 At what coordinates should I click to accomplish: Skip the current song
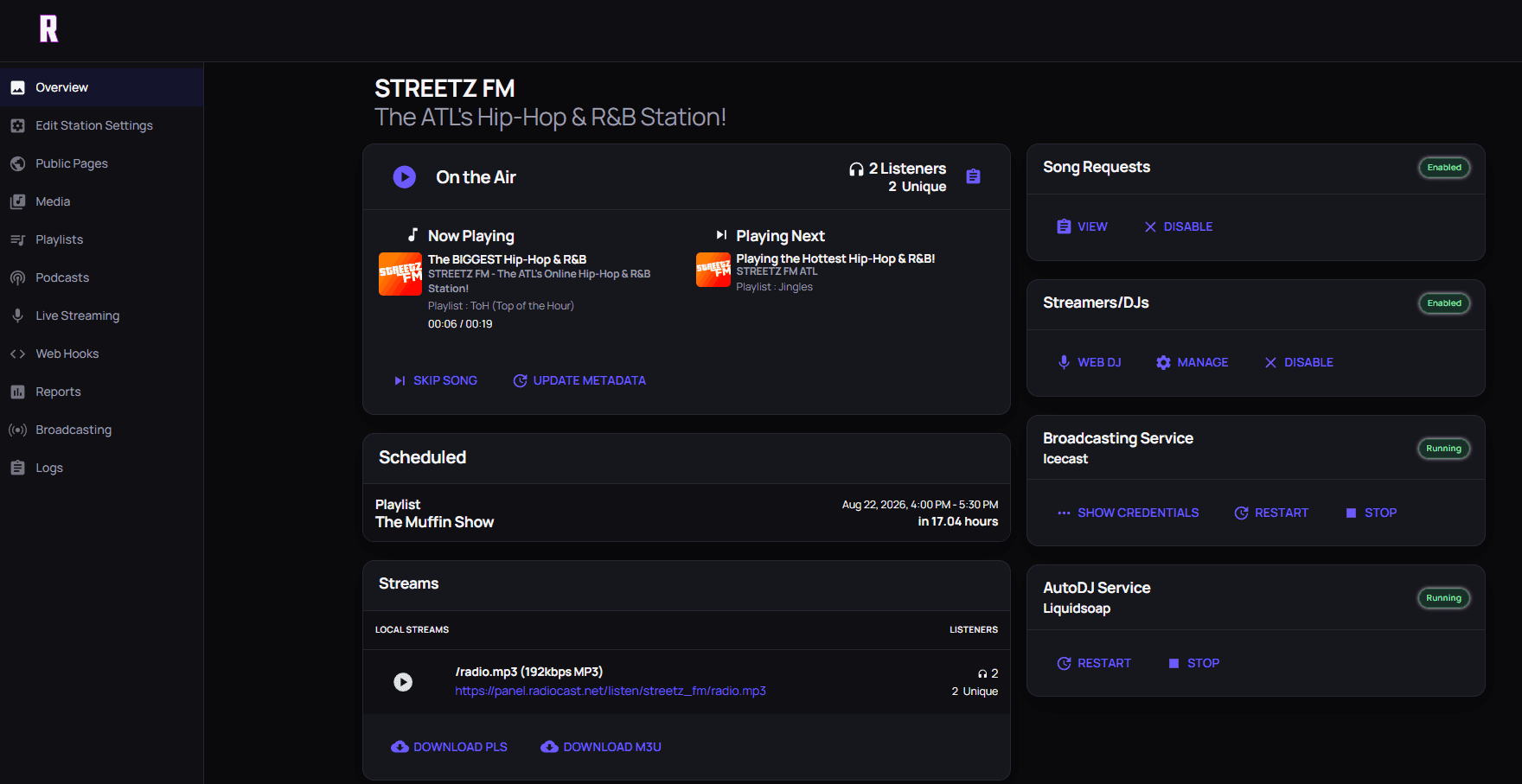point(435,380)
